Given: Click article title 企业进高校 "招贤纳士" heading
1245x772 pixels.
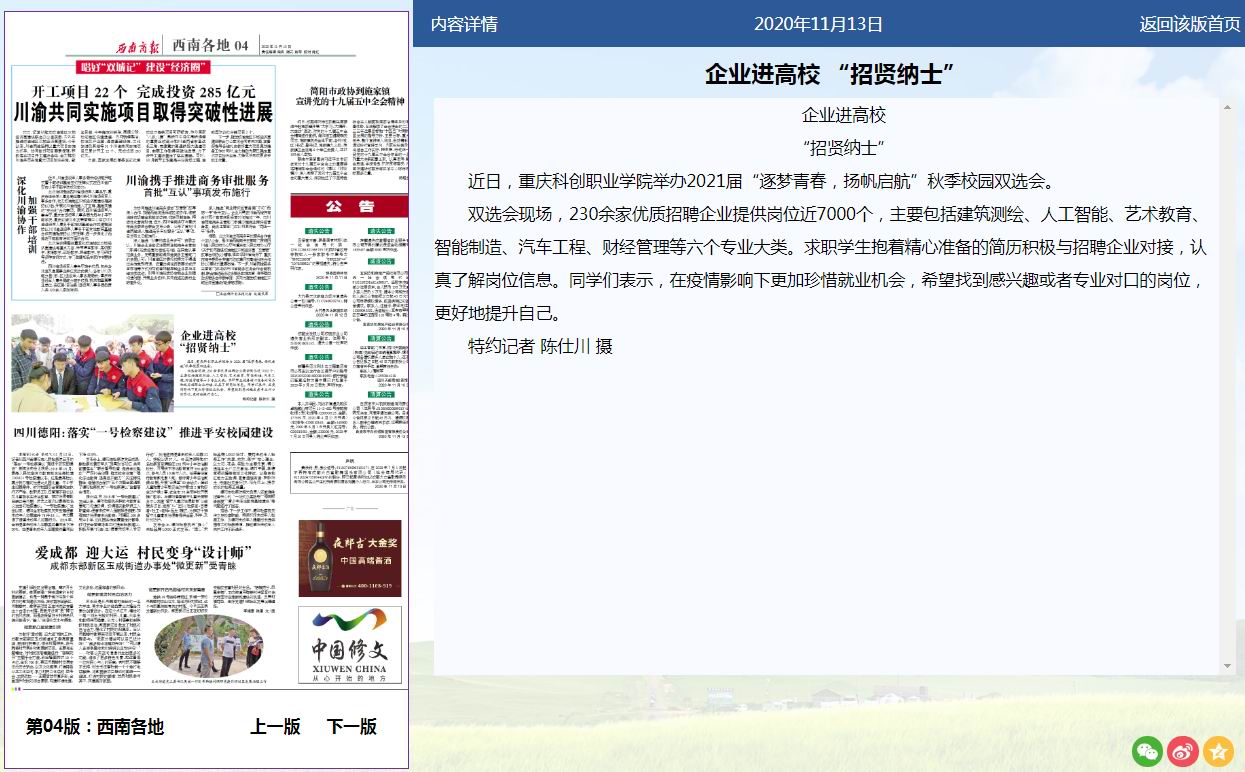Looking at the screenshot, I should pos(829,74).
